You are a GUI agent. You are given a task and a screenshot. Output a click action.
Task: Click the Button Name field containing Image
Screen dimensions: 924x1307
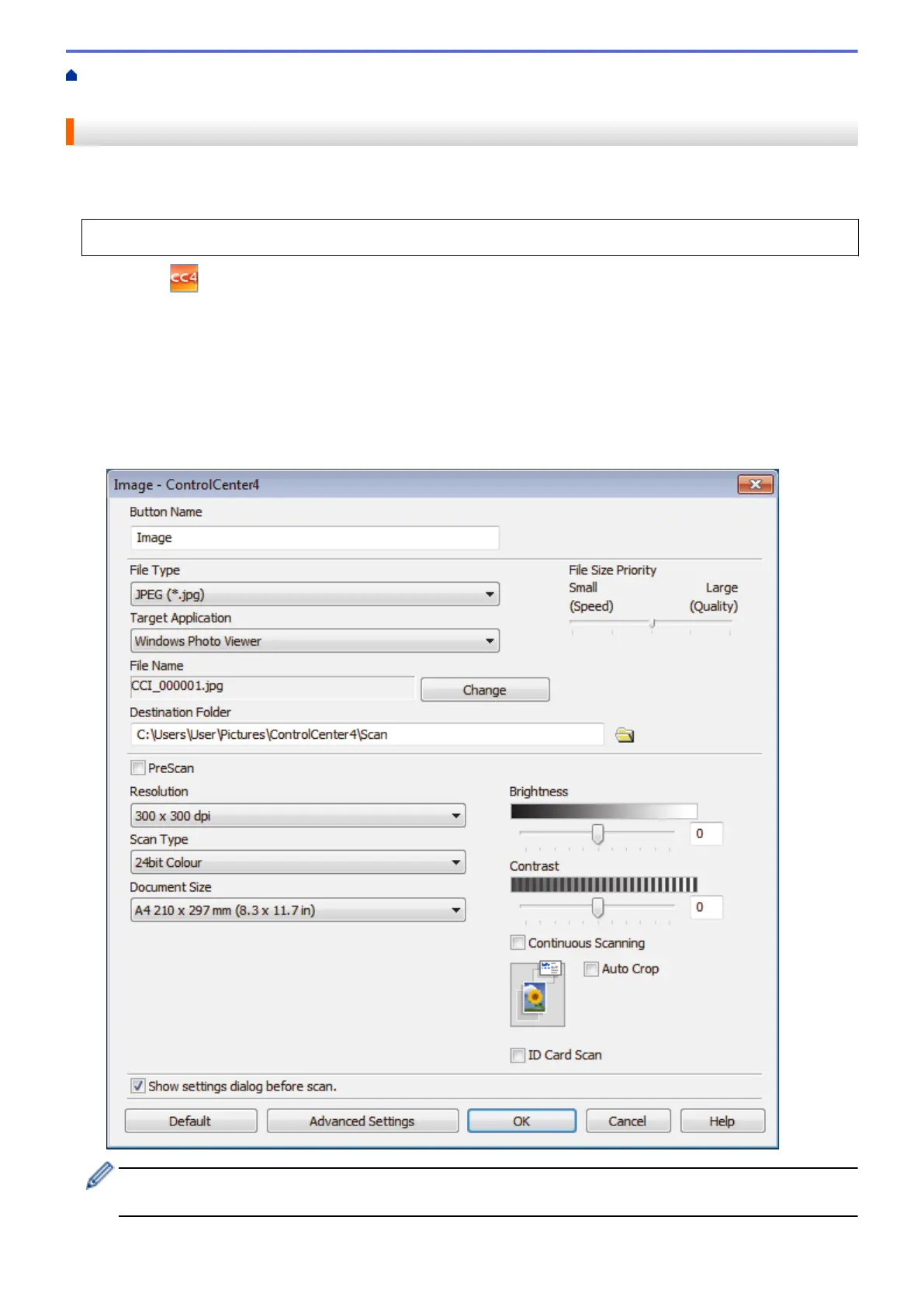pyautogui.click(x=315, y=538)
